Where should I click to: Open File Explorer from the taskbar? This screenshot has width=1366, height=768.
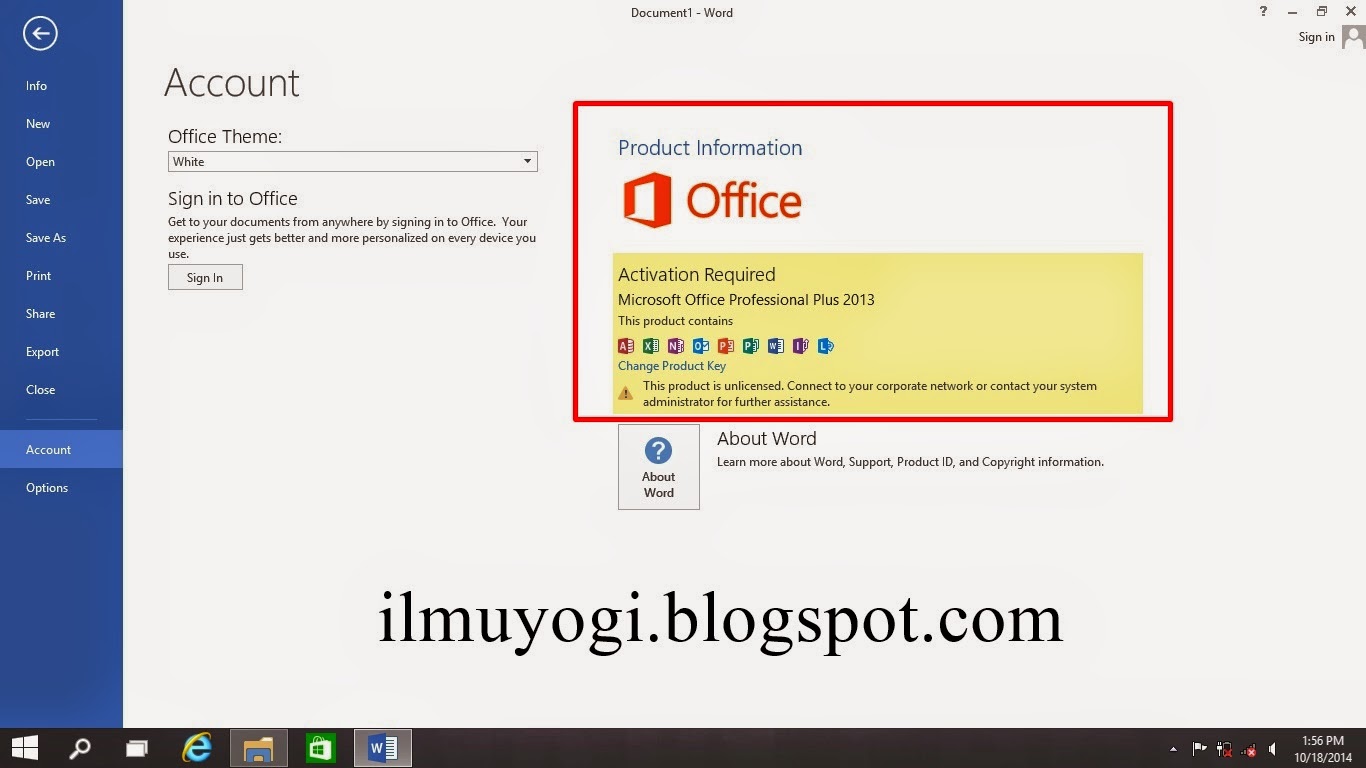pos(259,747)
